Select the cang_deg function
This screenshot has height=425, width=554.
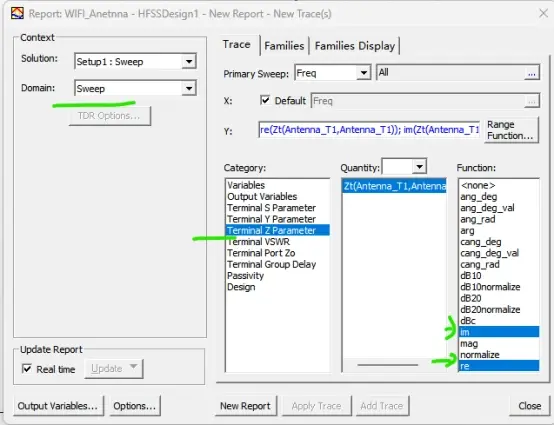pyautogui.click(x=481, y=242)
